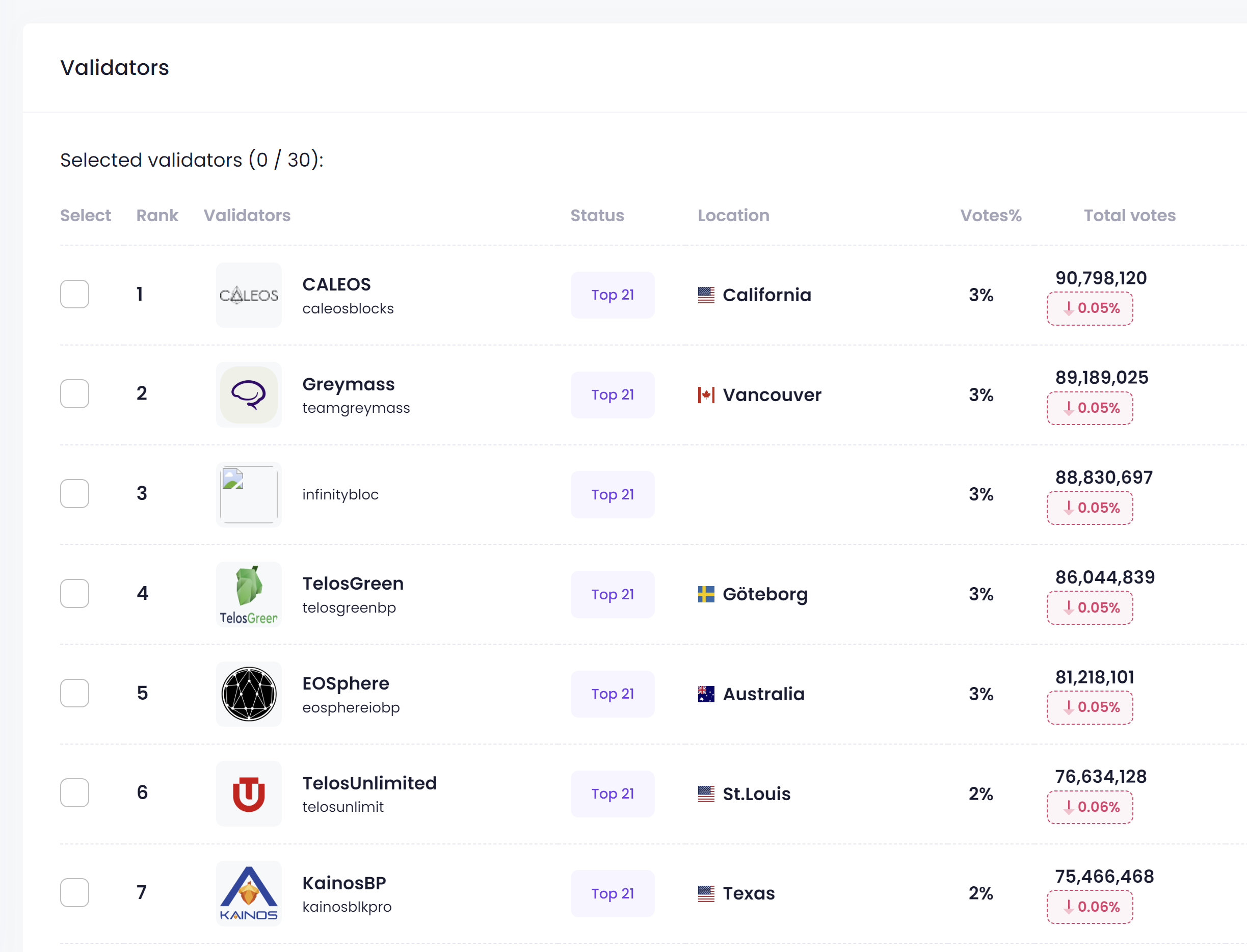Screen dimensions: 1247x952
Task: Click EOSphere's Top 21 status badge
Action: [x=613, y=694]
